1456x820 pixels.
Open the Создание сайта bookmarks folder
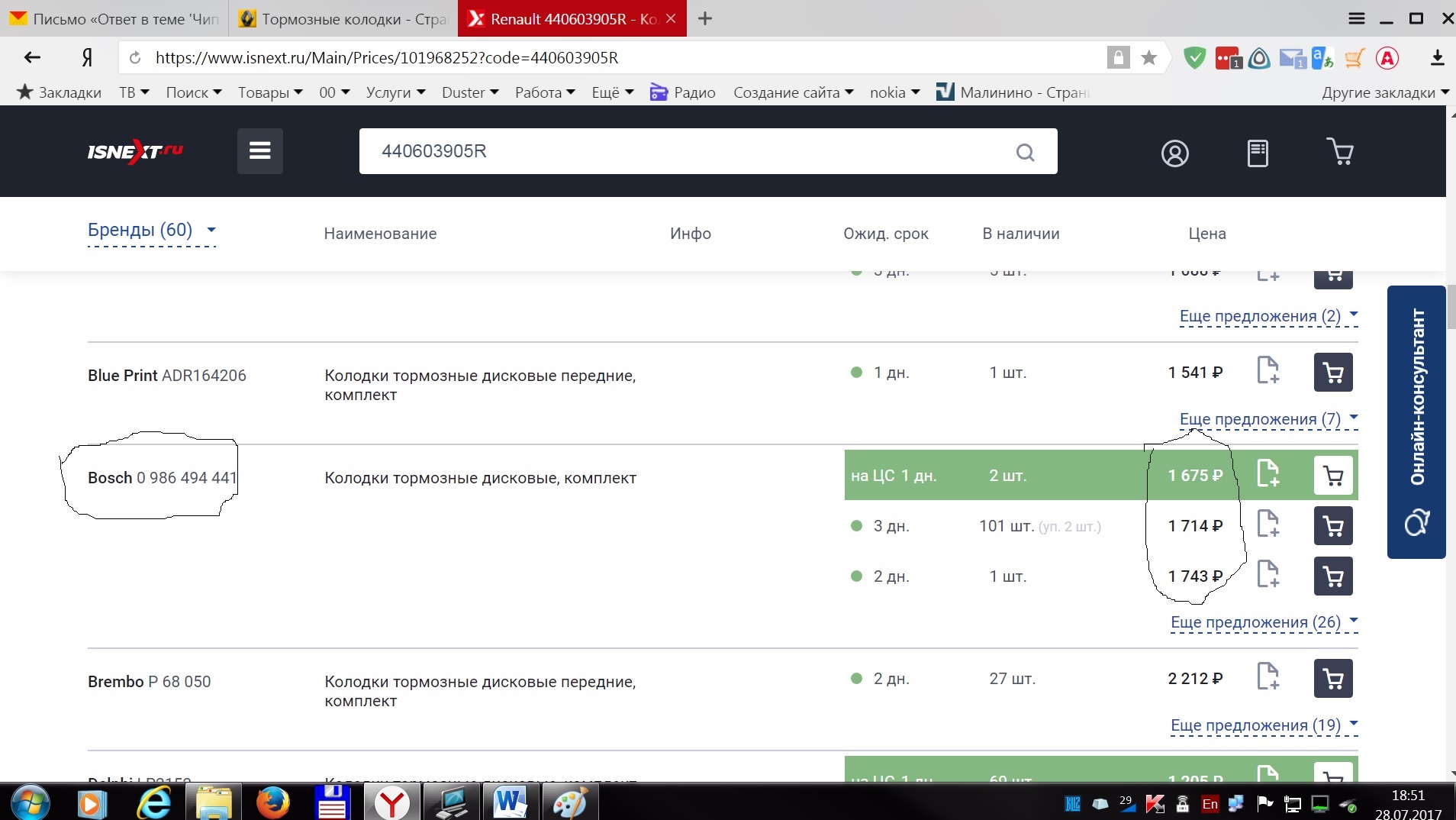(x=794, y=92)
